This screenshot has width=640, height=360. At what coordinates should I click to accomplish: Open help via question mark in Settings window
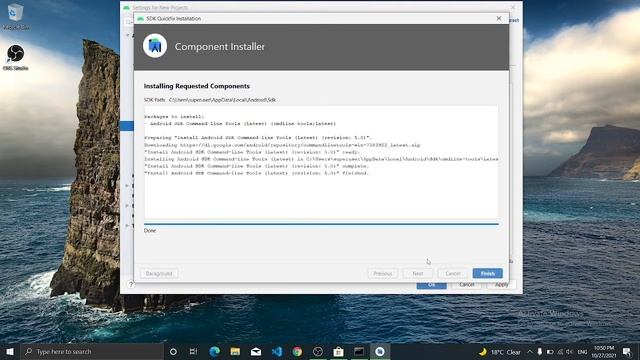tap(131, 284)
